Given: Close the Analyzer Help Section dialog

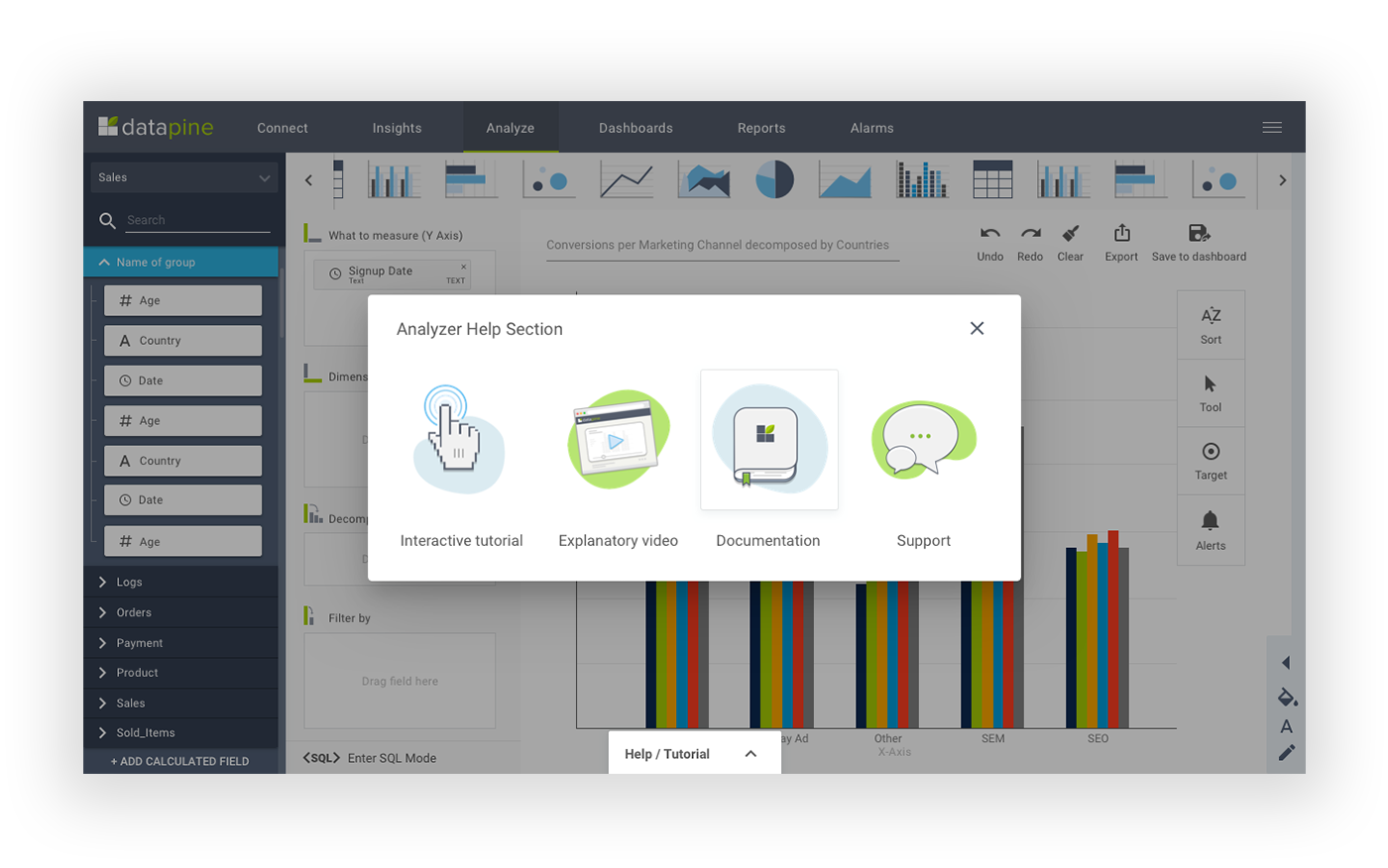Looking at the screenshot, I should pyautogui.click(x=977, y=328).
